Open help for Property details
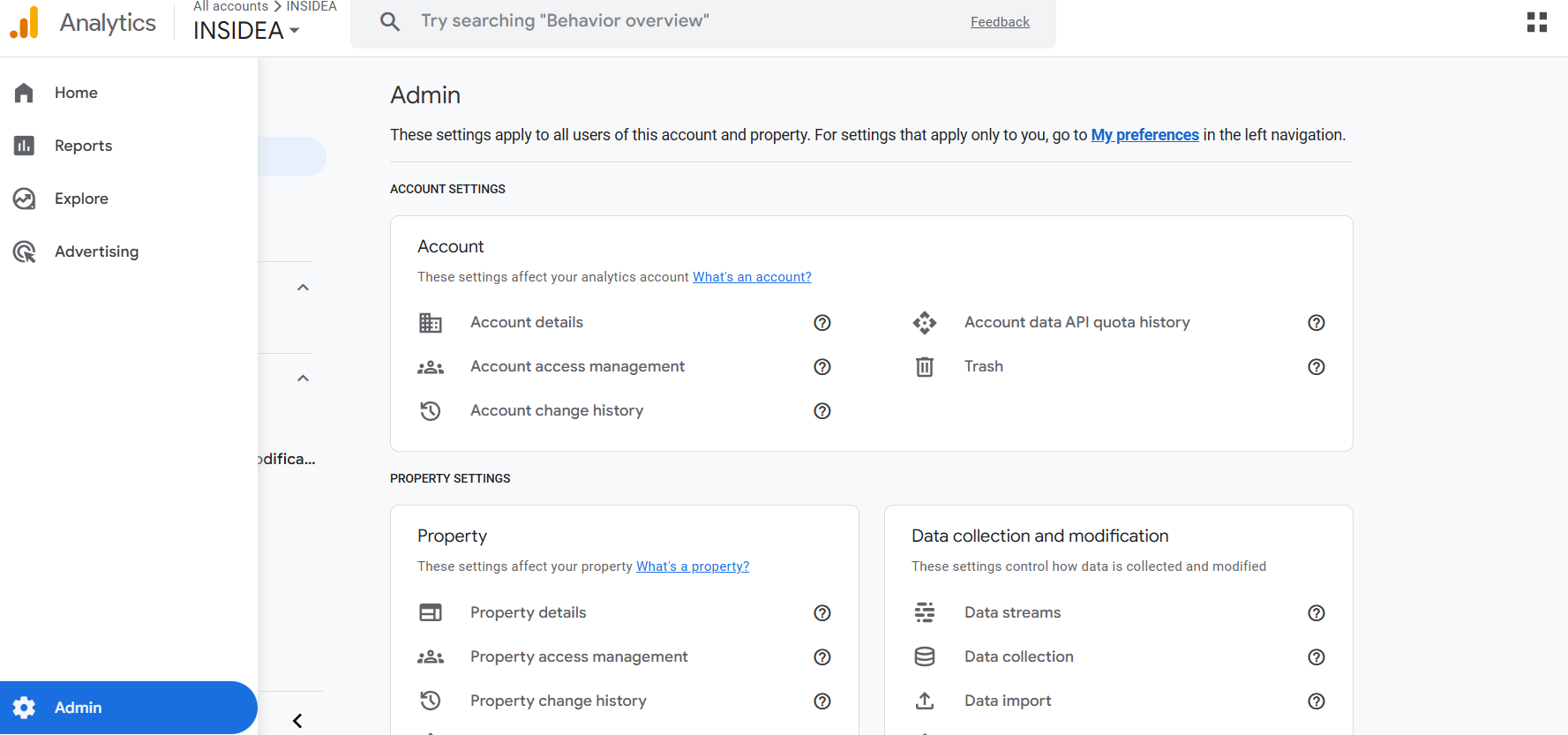Viewport: 1568px width, 735px height. pos(822,613)
